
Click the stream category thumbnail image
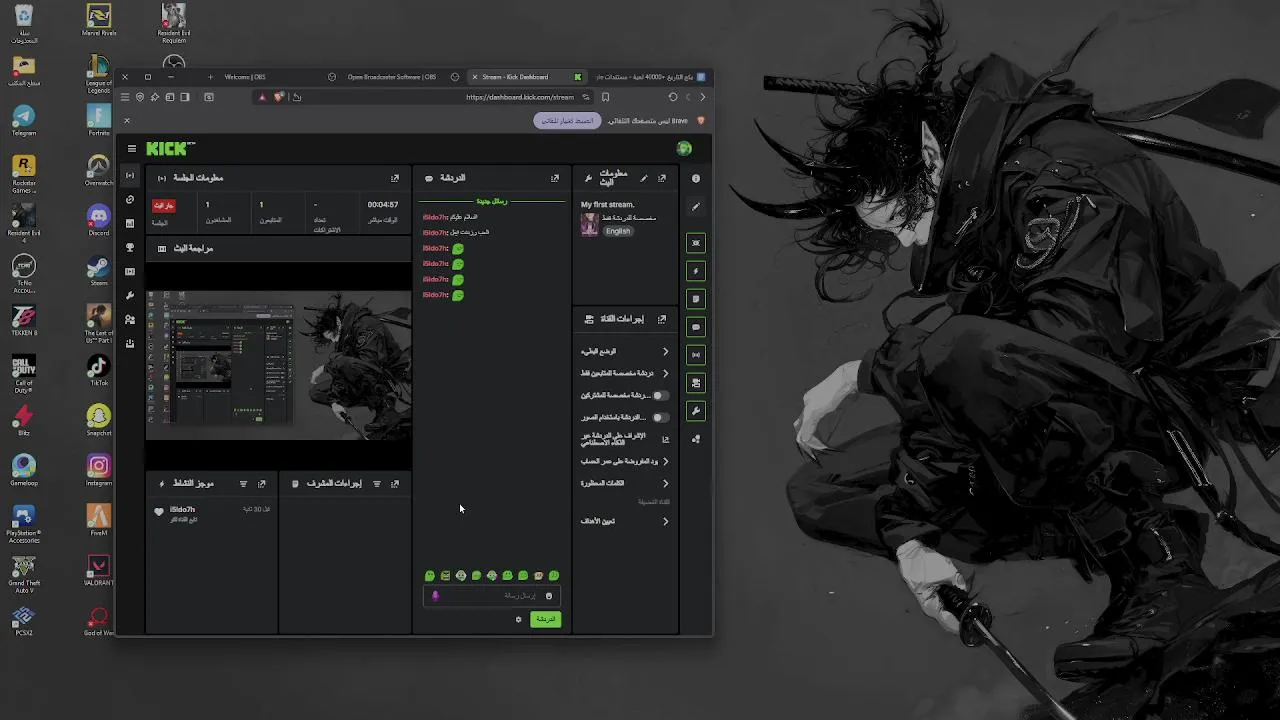(590, 224)
